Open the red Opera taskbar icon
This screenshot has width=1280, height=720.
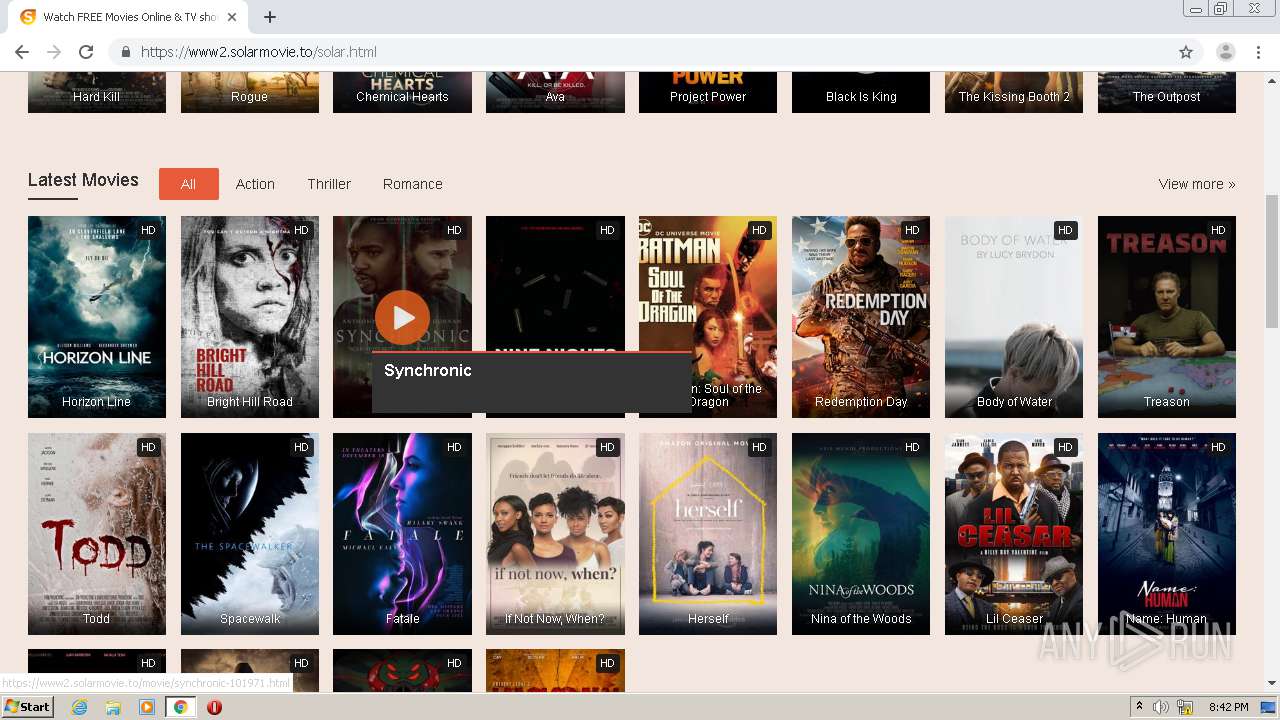(214, 707)
